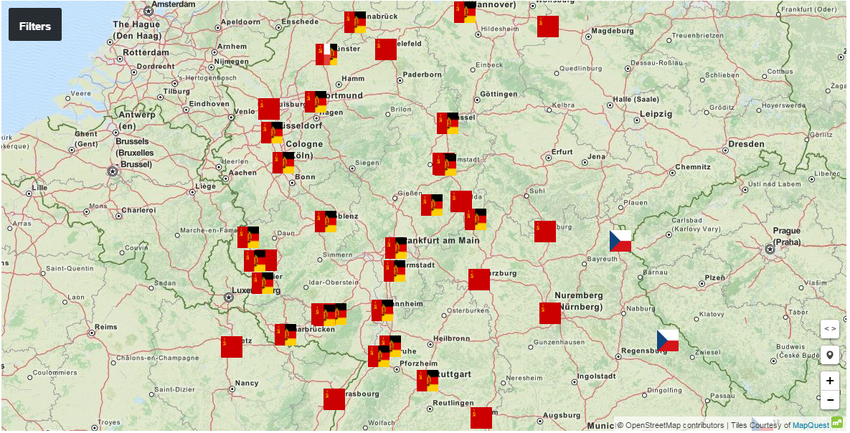Select the flag marker at Düsseldorf
This screenshot has height=433, width=850.
point(272,132)
